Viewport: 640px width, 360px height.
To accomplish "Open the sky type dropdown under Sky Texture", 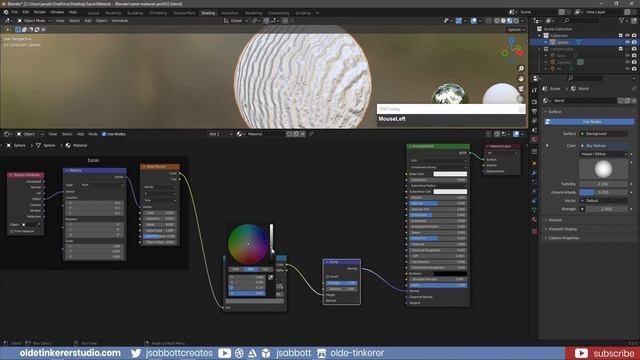I will click(603, 154).
